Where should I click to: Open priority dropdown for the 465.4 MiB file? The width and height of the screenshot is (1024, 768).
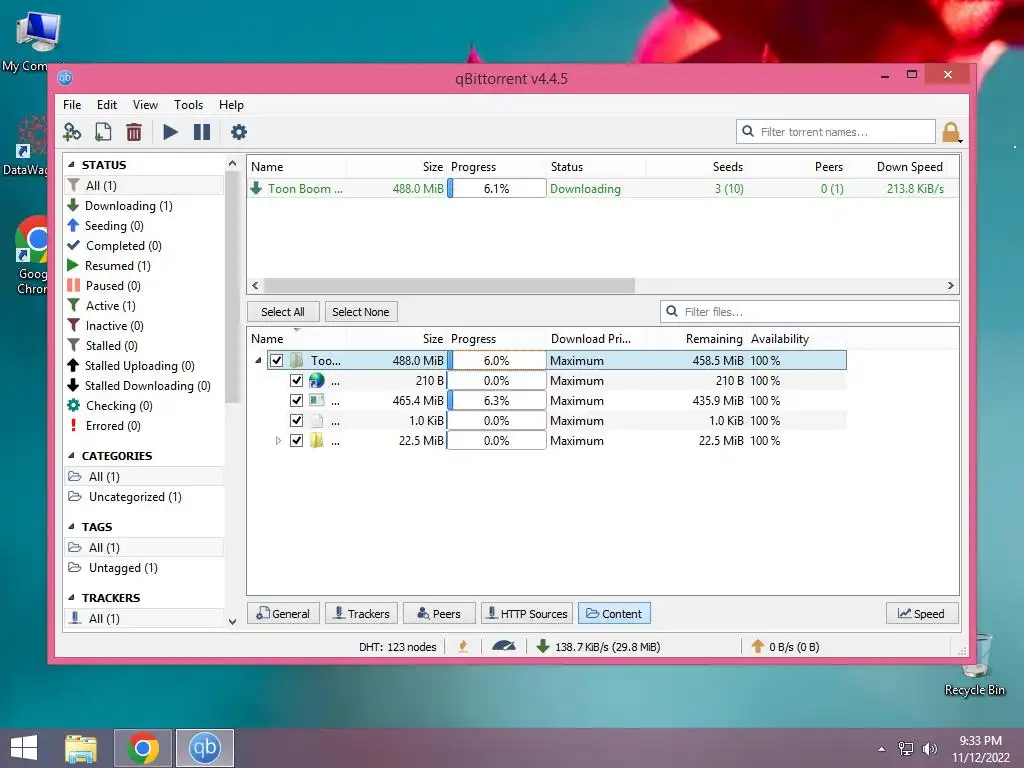click(596, 401)
